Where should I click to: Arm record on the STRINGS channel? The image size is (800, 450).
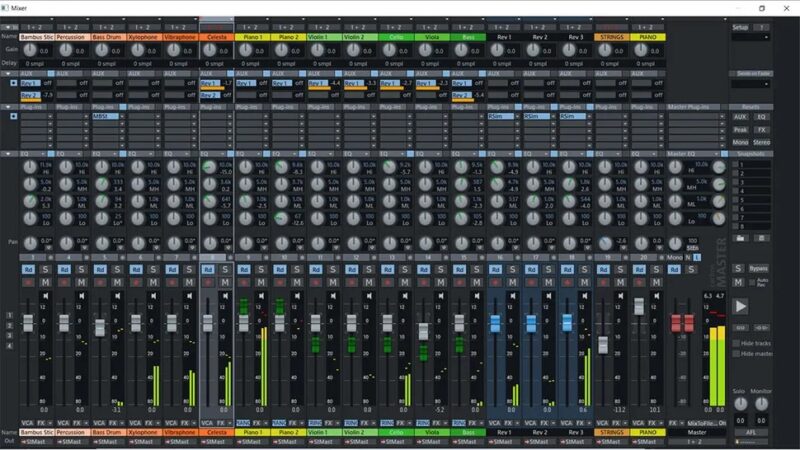[603, 282]
